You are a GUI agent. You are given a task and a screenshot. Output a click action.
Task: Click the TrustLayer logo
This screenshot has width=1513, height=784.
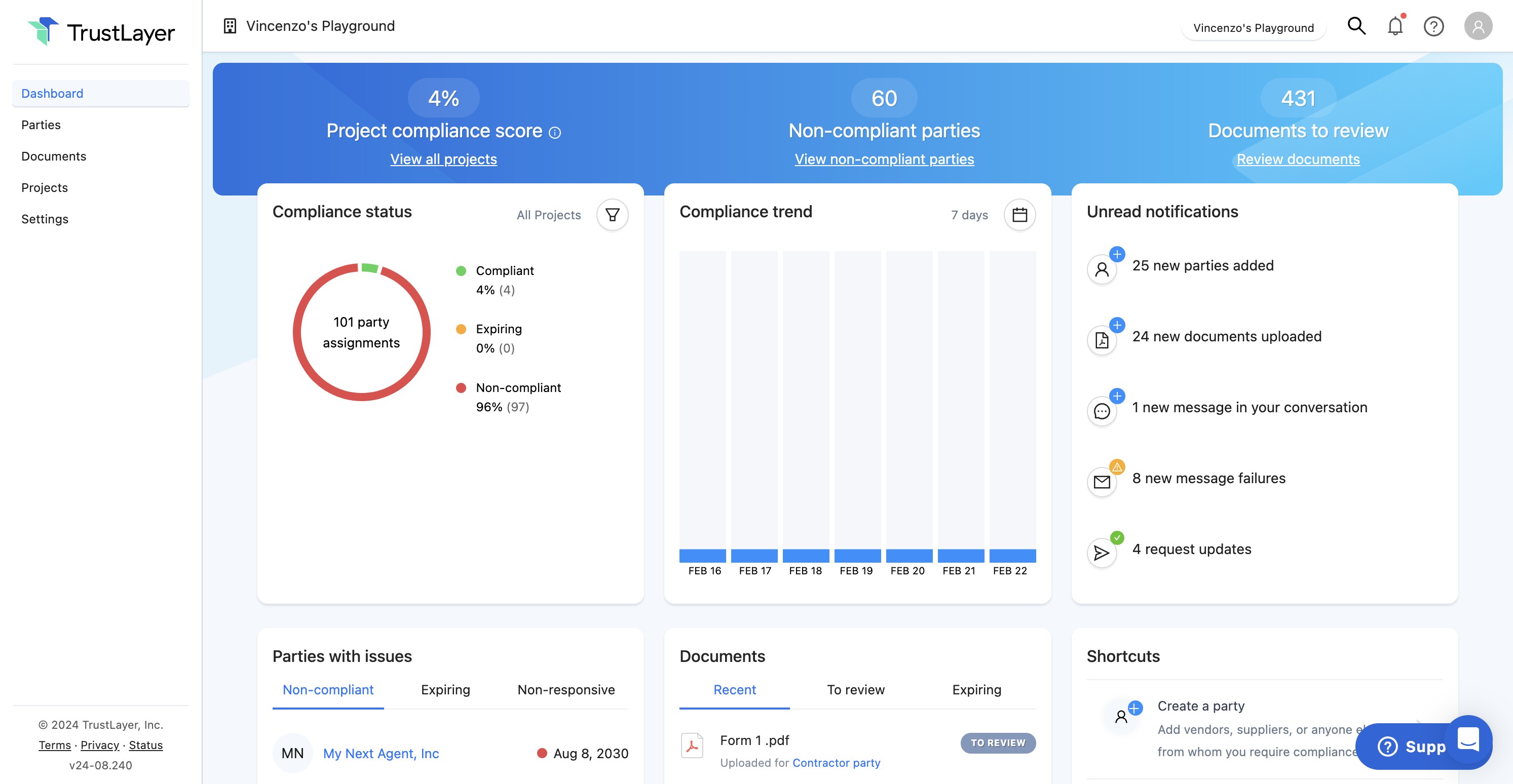tap(101, 32)
